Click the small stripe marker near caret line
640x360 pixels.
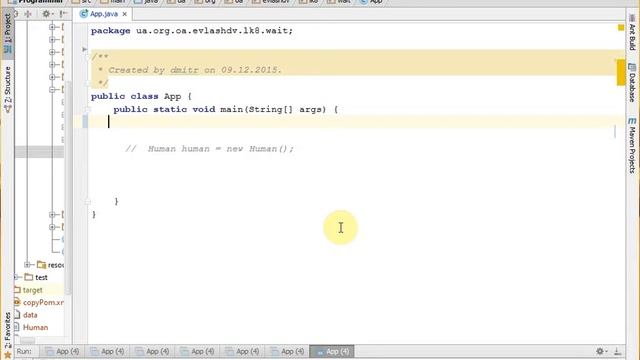pos(615,131)
